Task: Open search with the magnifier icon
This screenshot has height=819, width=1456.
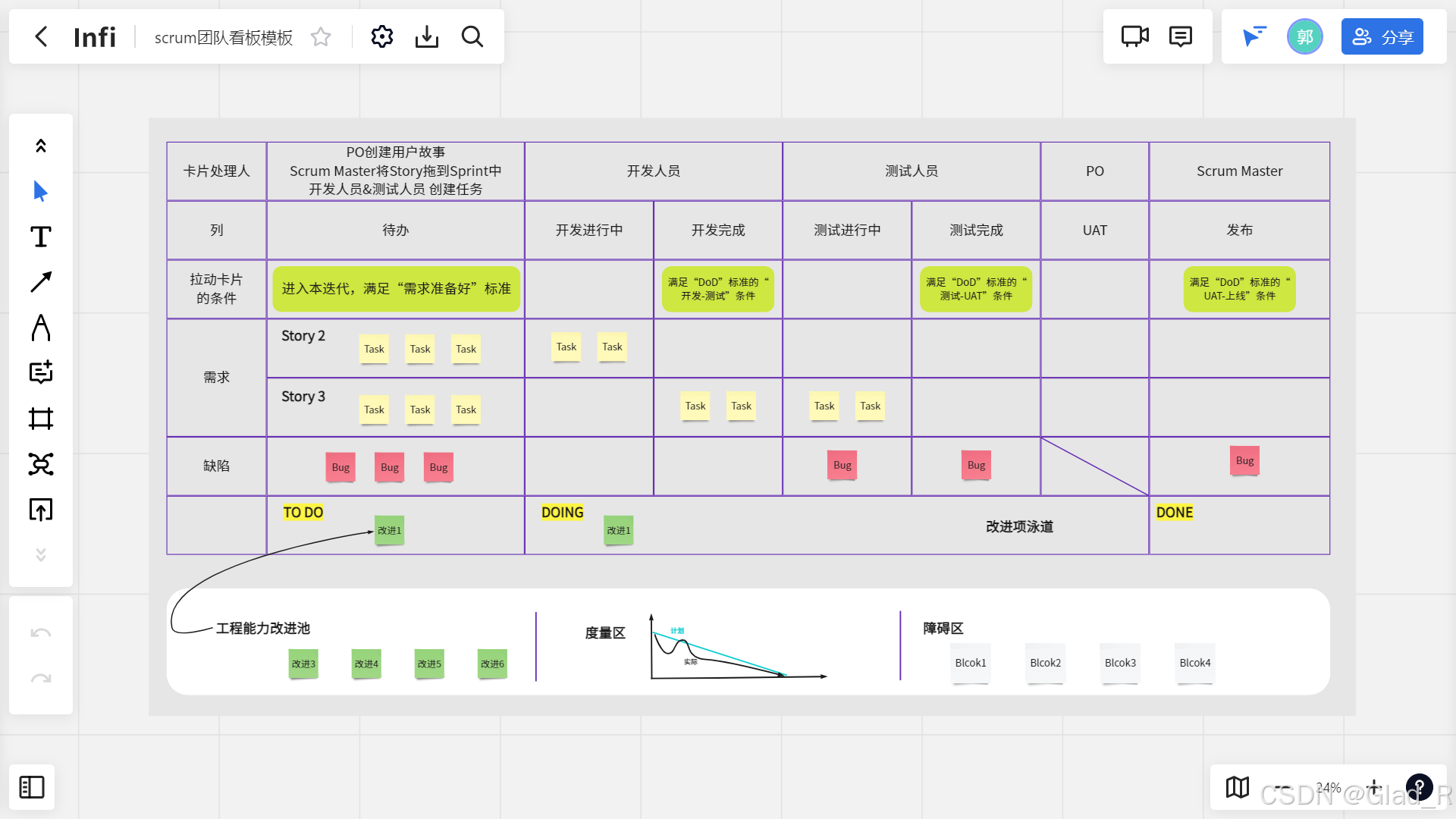Action: pyautogui.click(x=472, y=36)
